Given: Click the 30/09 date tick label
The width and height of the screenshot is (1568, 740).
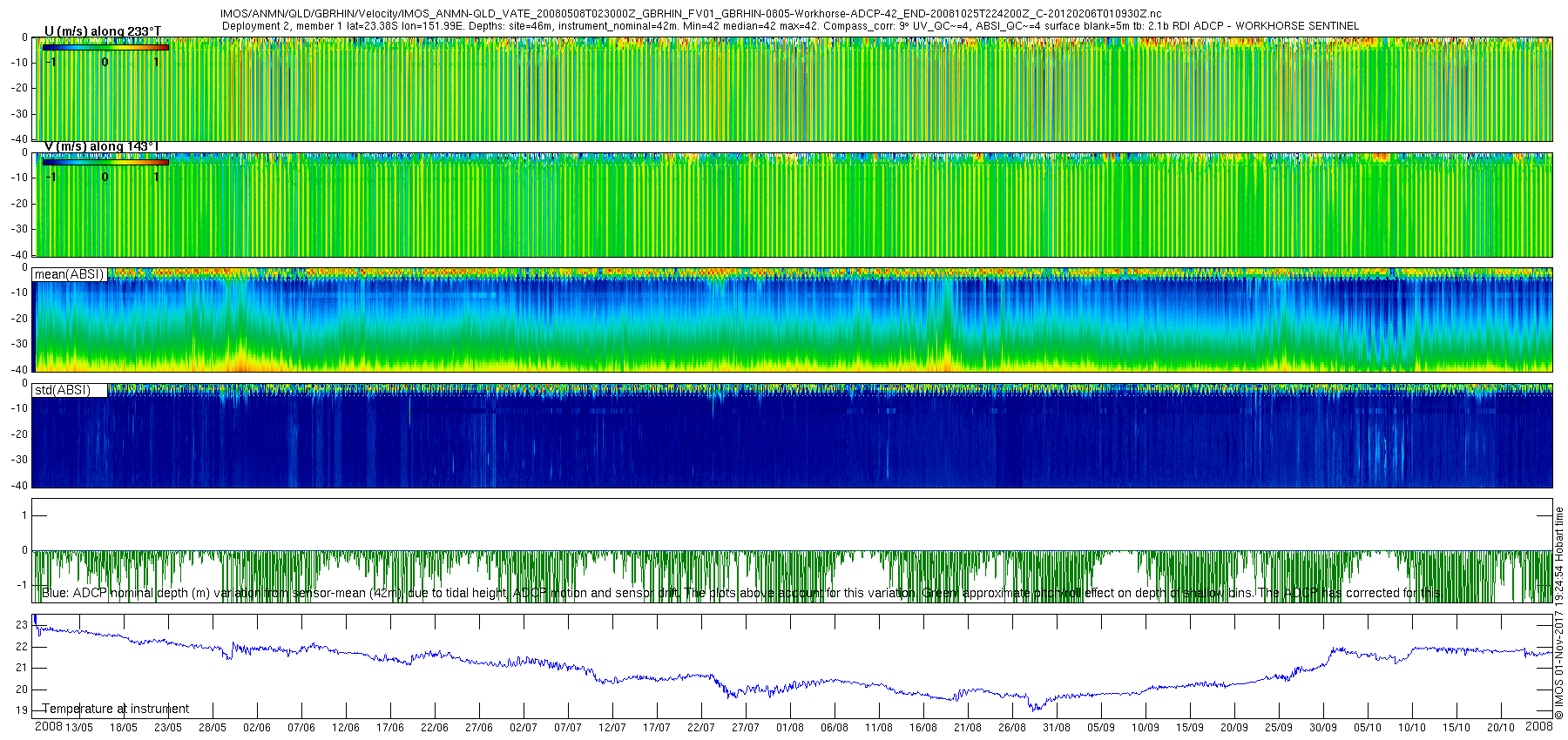Looking at the screenshot, I should pyautogui.click(x=1322, y=728).
